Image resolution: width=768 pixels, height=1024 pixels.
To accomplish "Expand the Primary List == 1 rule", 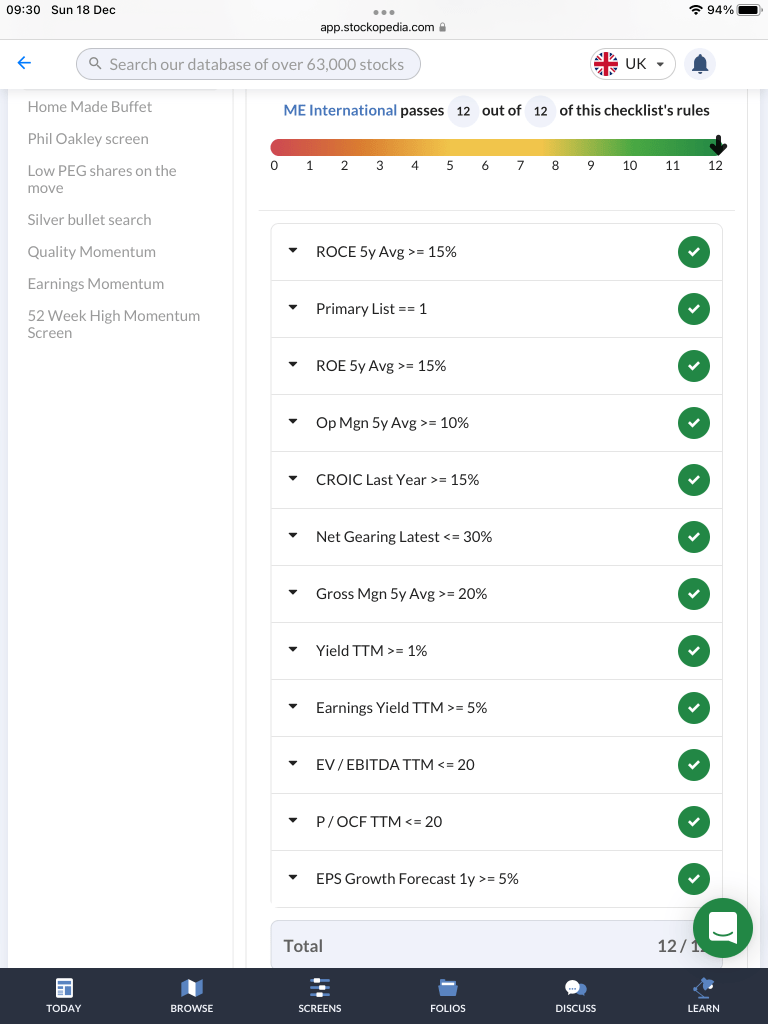I will [293, 308].
